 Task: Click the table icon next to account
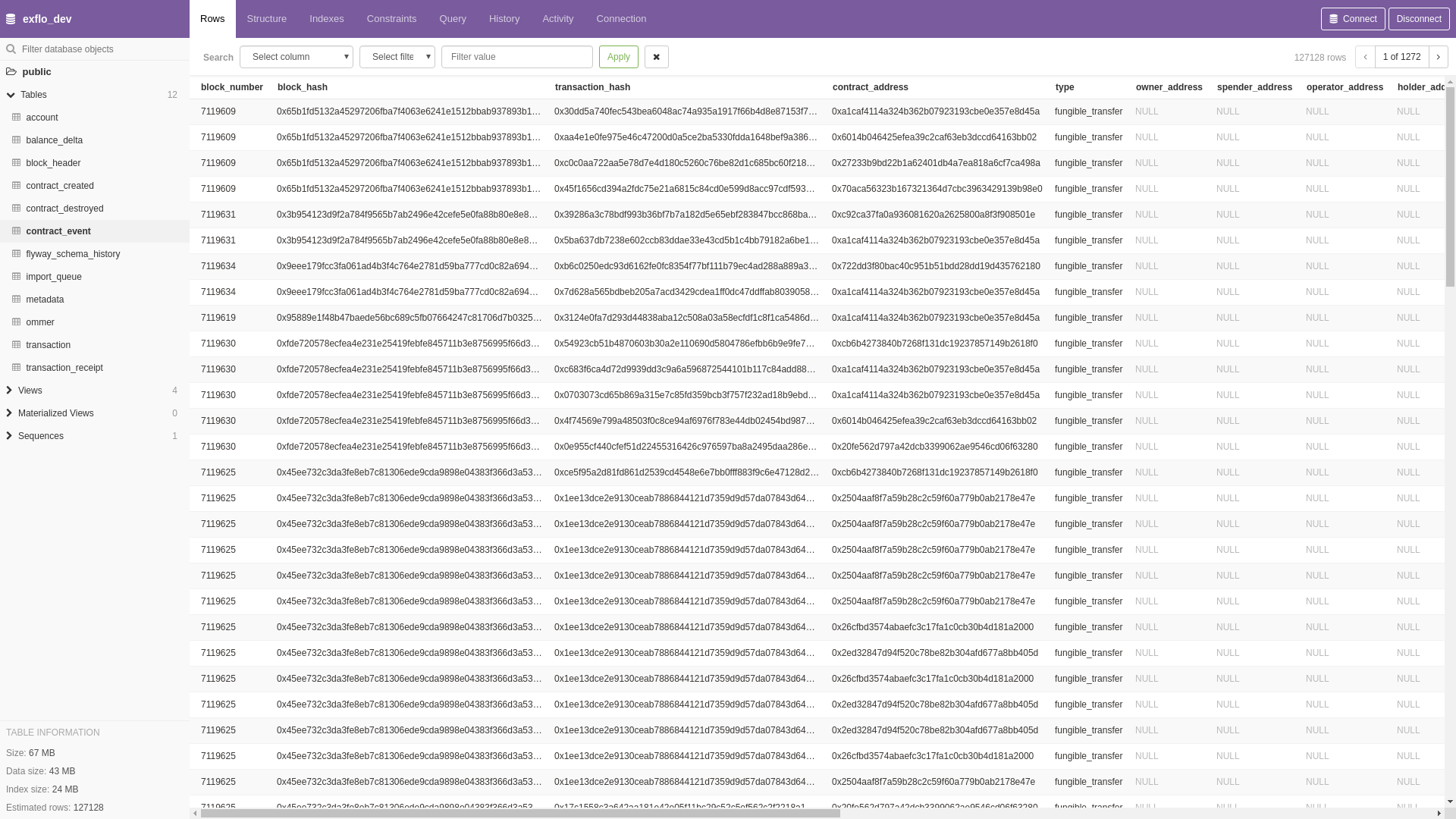16,118
